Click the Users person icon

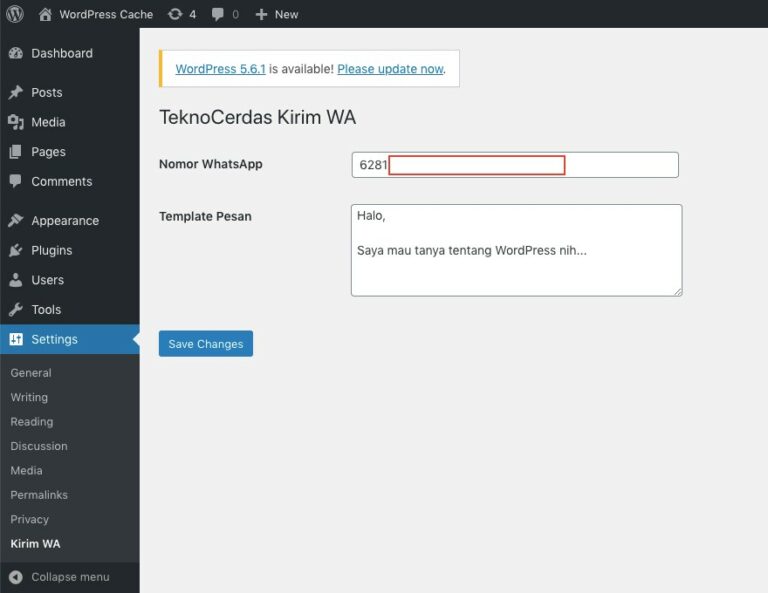[x=16, y=280]
